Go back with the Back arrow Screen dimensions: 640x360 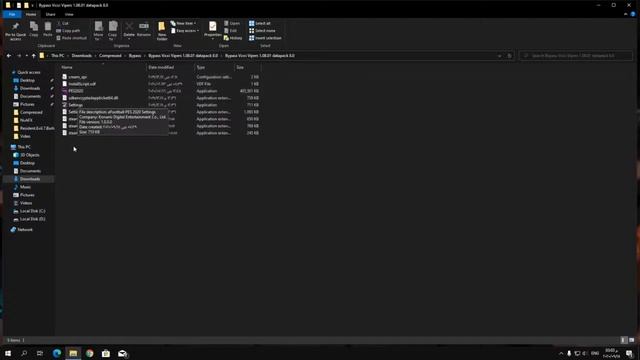(9, 56)
